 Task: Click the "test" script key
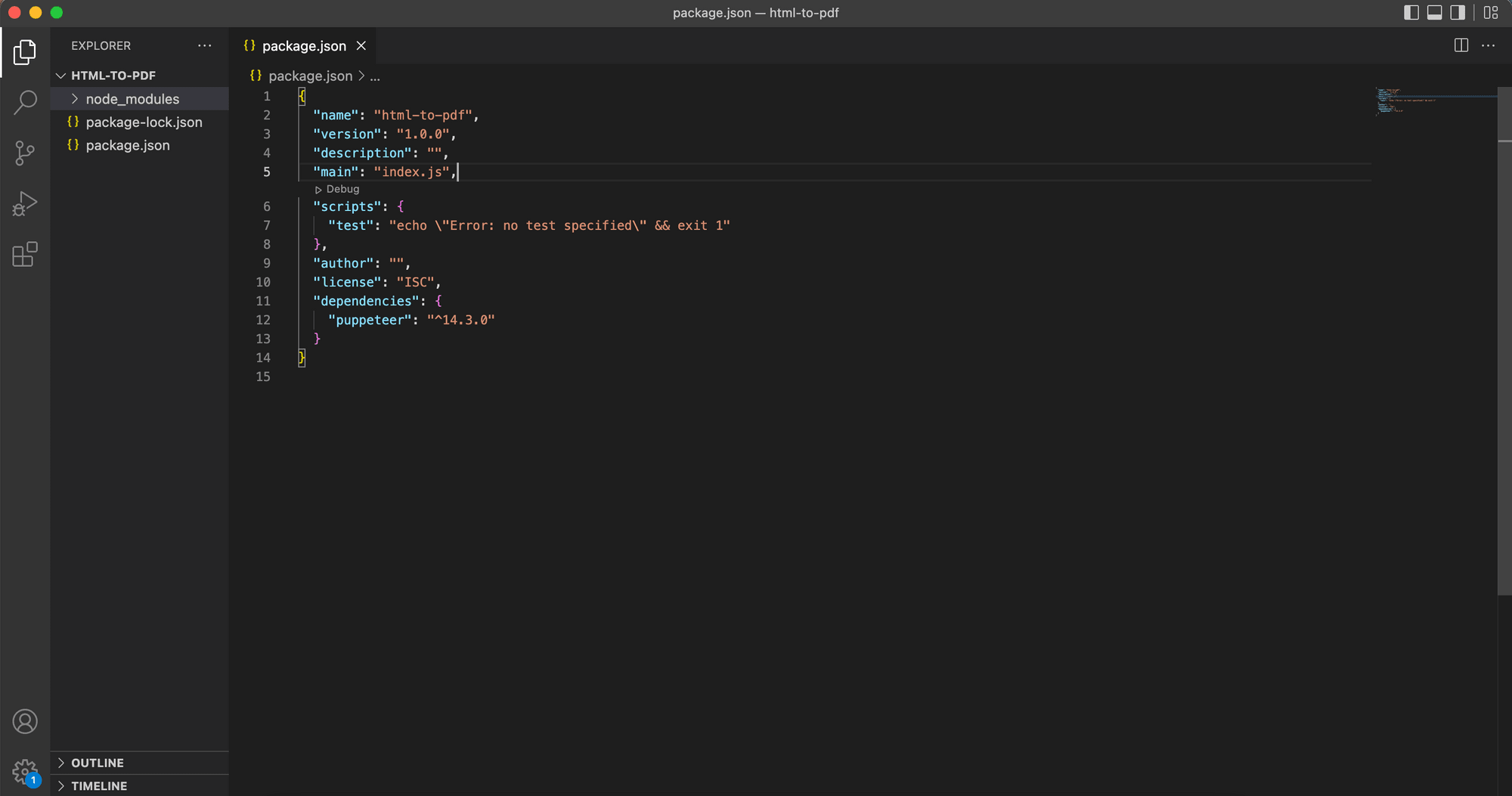351,225
